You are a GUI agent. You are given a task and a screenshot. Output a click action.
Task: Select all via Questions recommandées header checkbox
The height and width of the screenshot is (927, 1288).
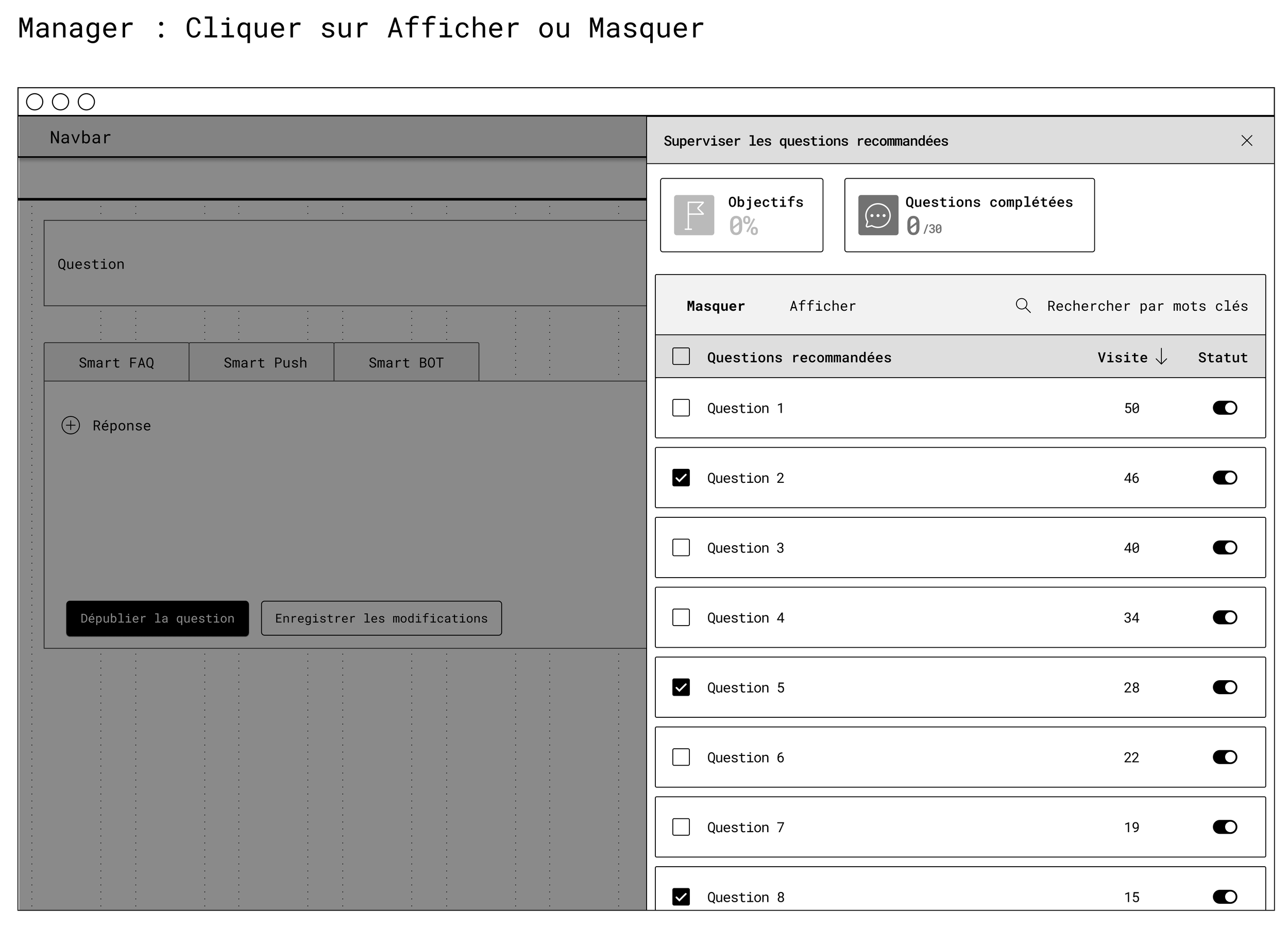(681, 357)
